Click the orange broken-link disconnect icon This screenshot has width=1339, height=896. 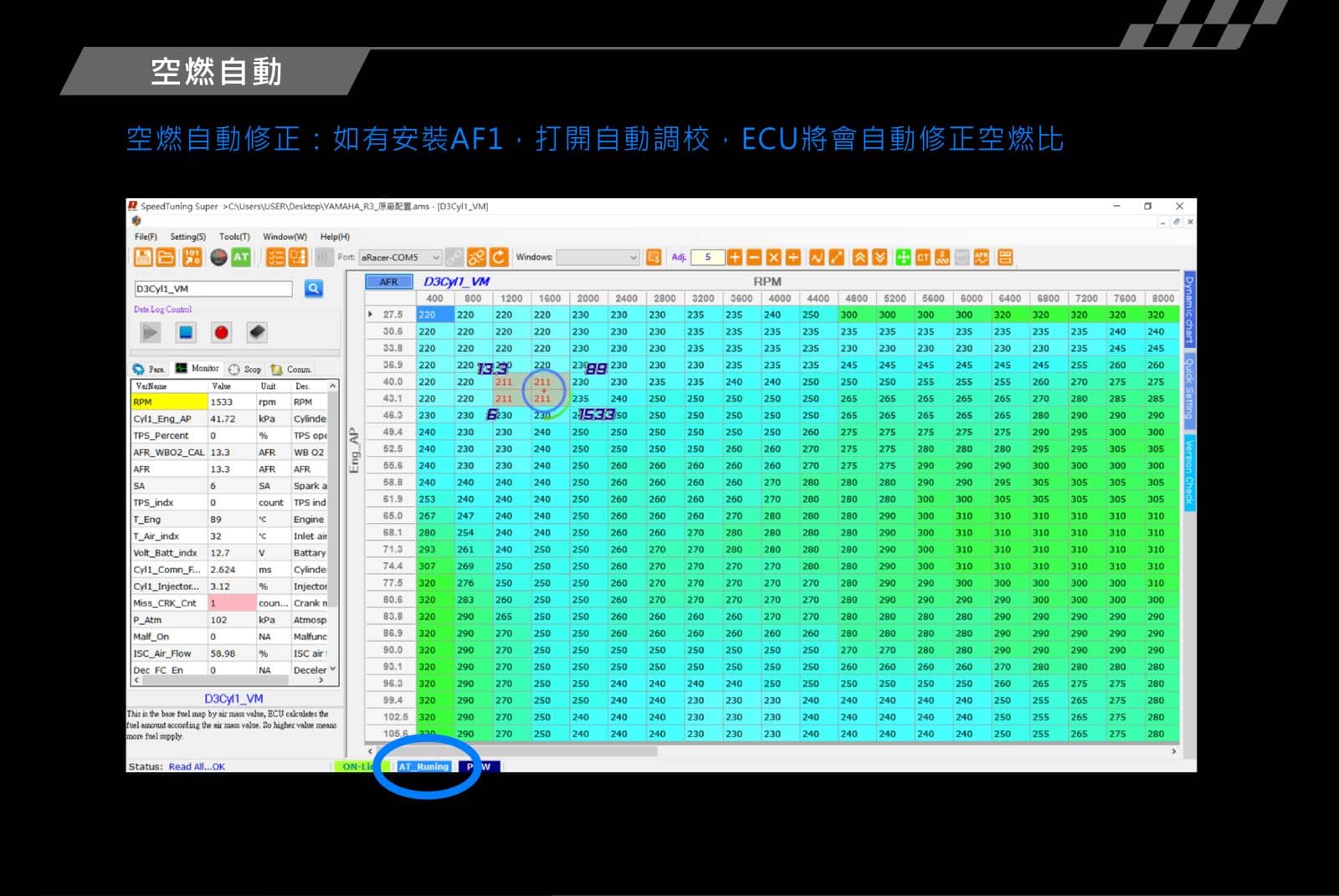tap(476, 258)
